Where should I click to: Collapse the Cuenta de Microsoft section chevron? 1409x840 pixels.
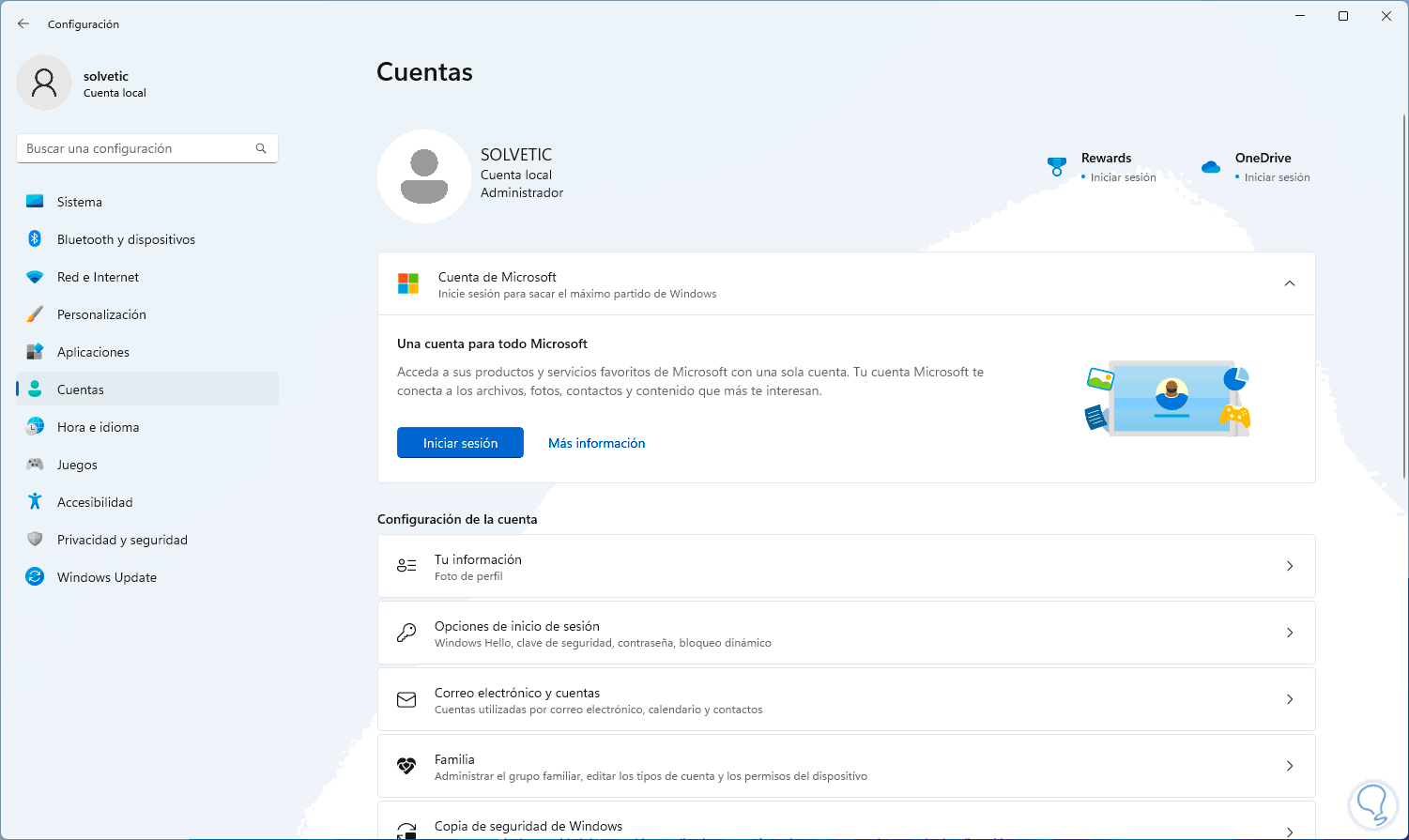[1290, 283]
